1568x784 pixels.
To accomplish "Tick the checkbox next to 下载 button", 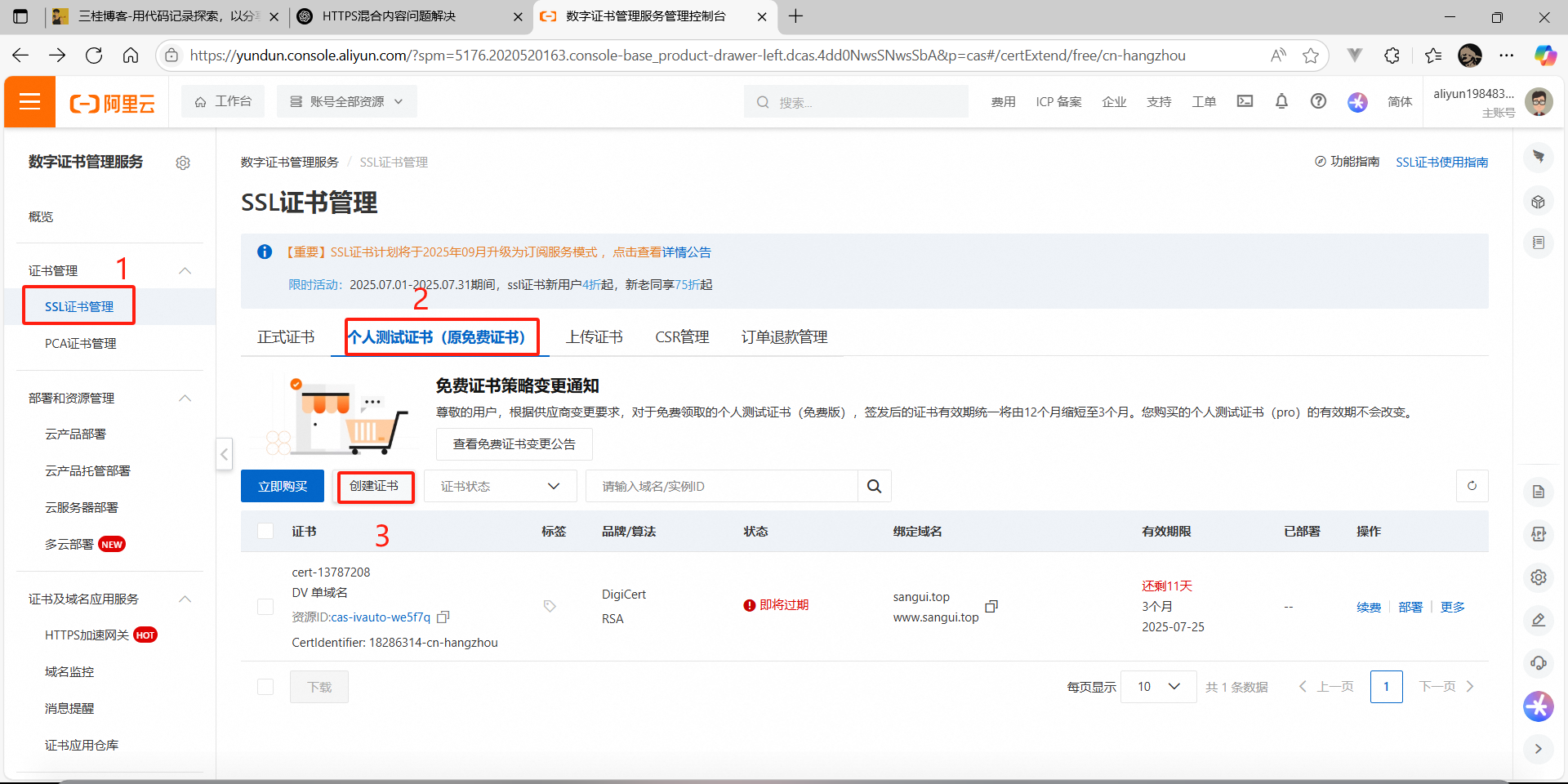I will [265, 687].
